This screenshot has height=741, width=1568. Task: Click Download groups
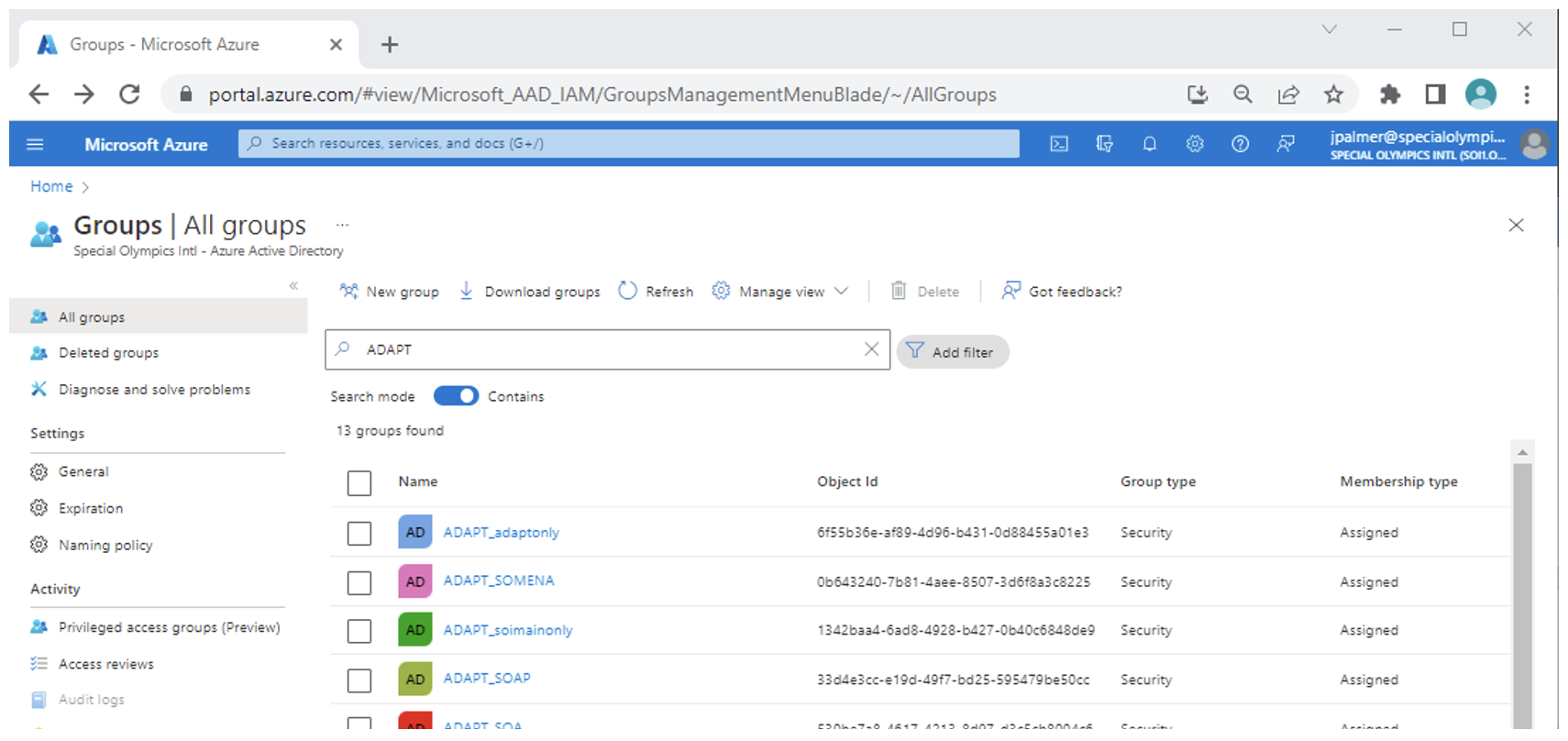pyautogui.click(x=529, y=291)
